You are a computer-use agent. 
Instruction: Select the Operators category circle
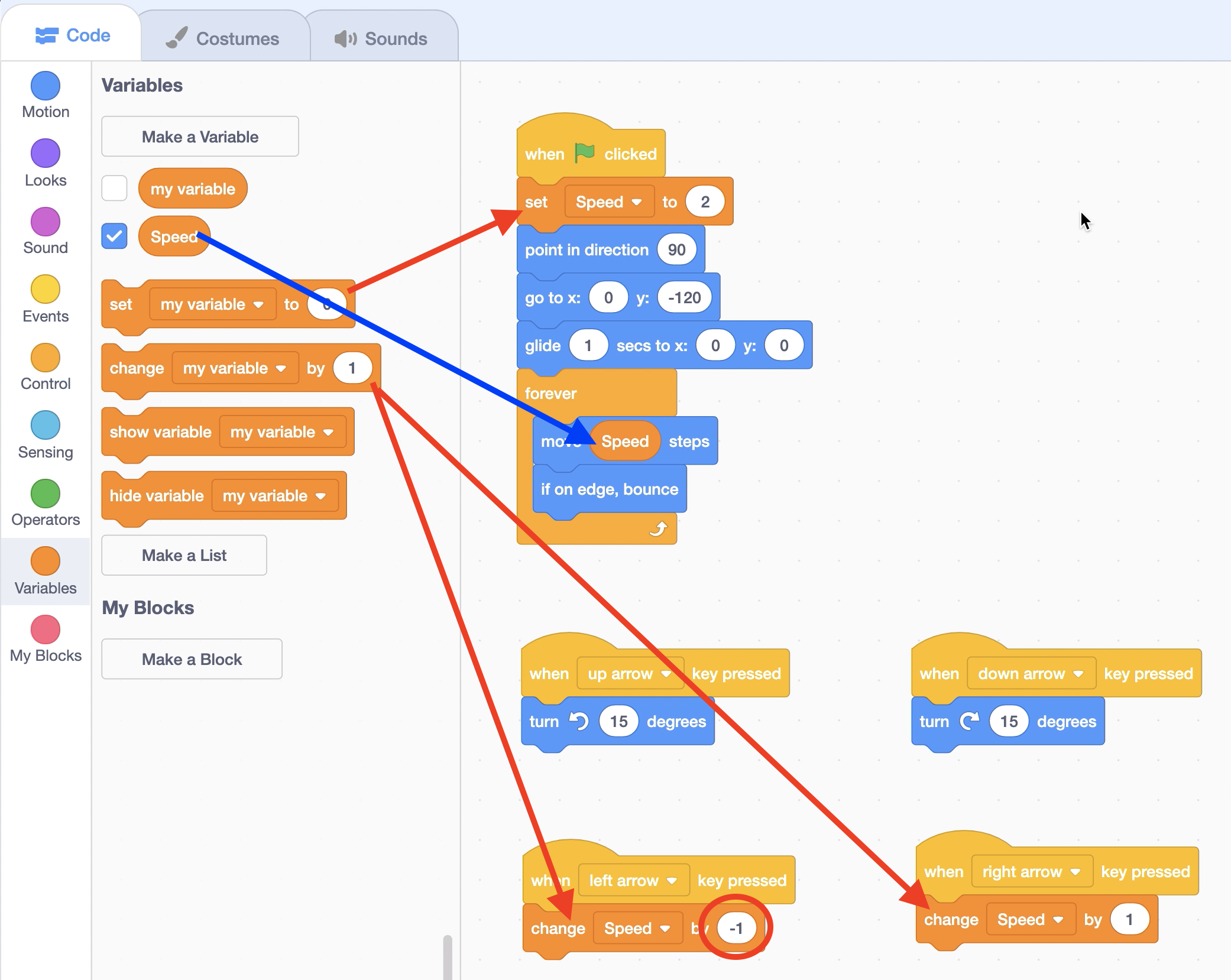46,494
